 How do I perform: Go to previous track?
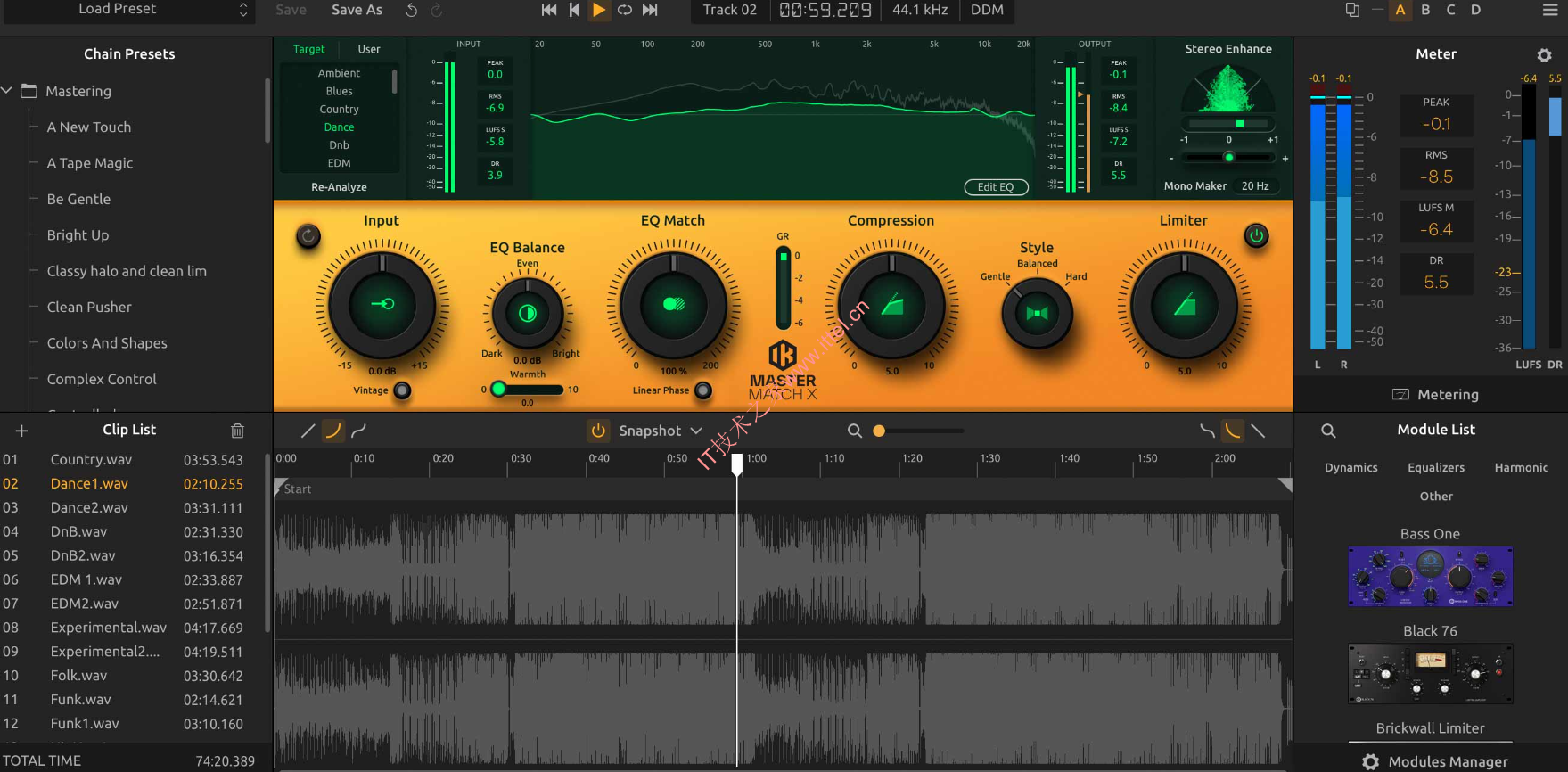click(x=574, y=10)
